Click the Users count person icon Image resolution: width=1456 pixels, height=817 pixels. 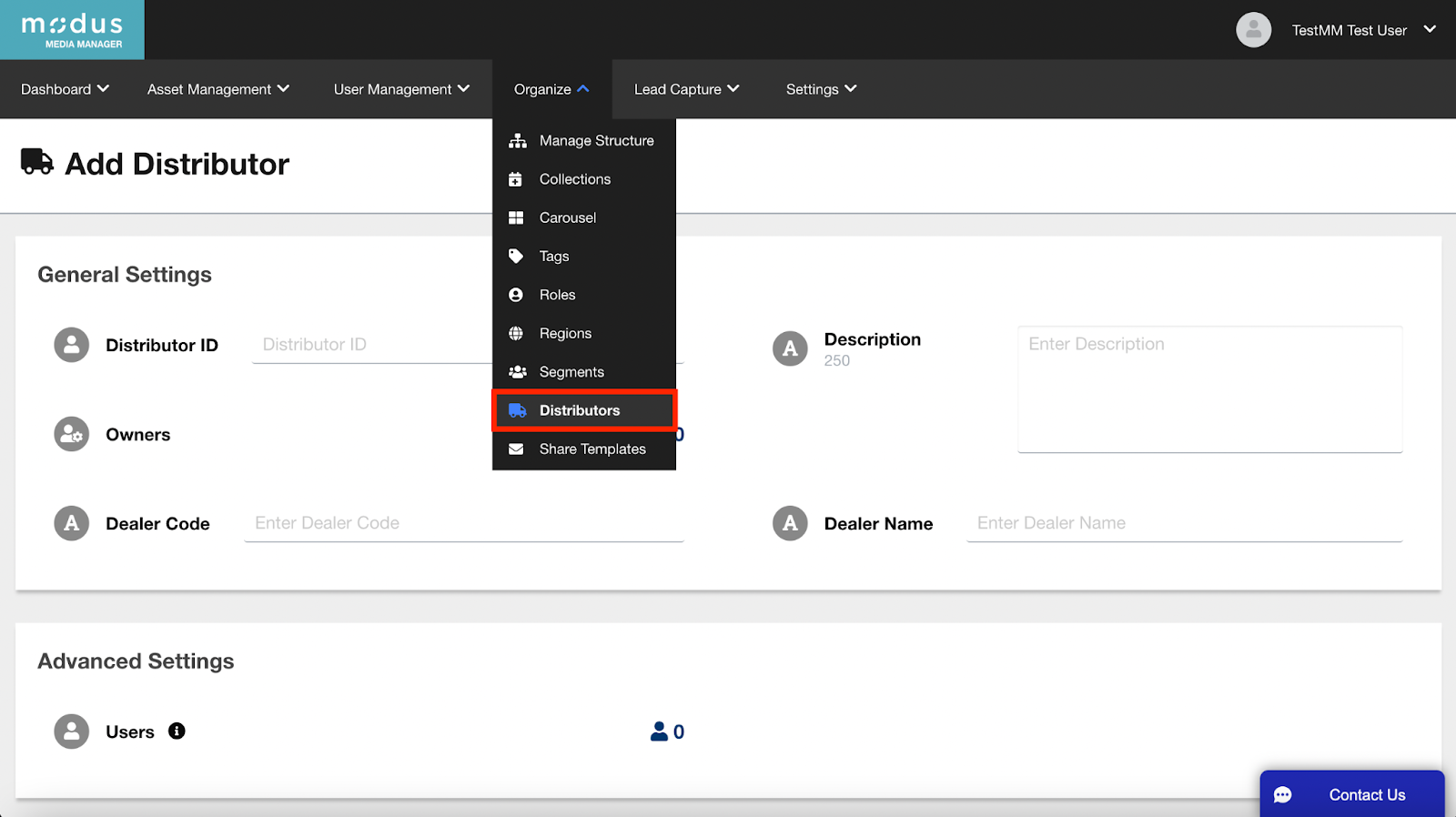point(659,731)
